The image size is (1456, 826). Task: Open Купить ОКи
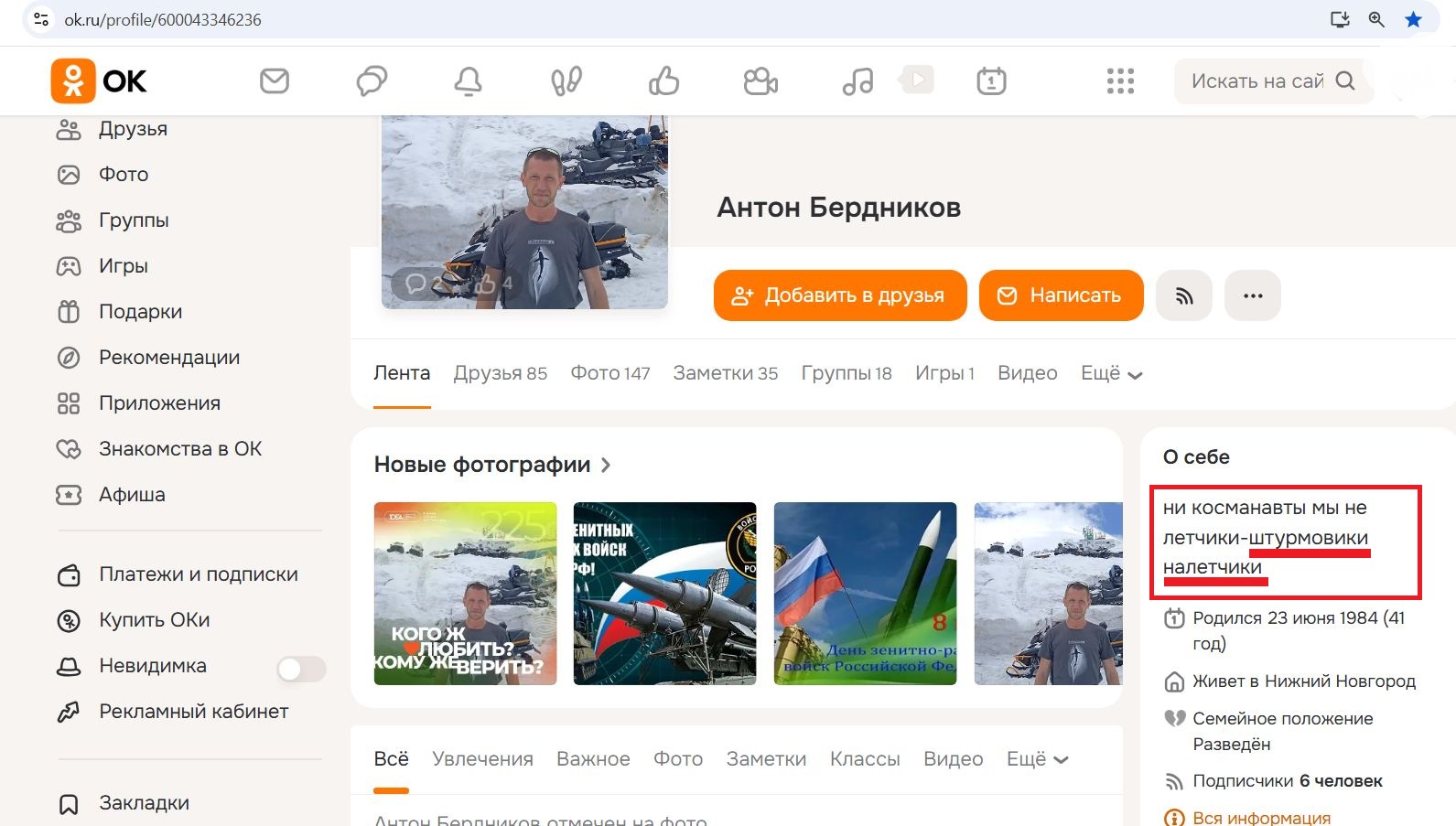(x=154, y=619)
